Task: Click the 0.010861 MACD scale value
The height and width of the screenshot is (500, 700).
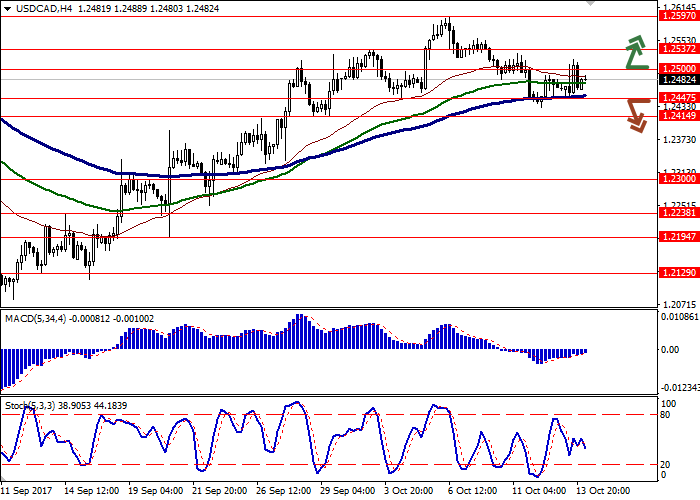Action: point(679,317)
